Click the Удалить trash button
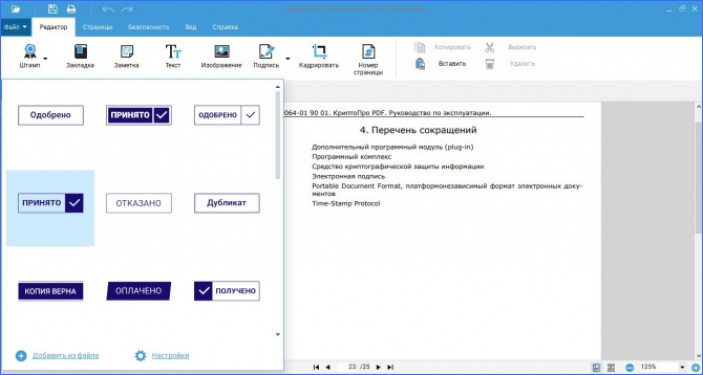This screenshot has width=703, height=375. pyautogui.click(x=510, y=64)
